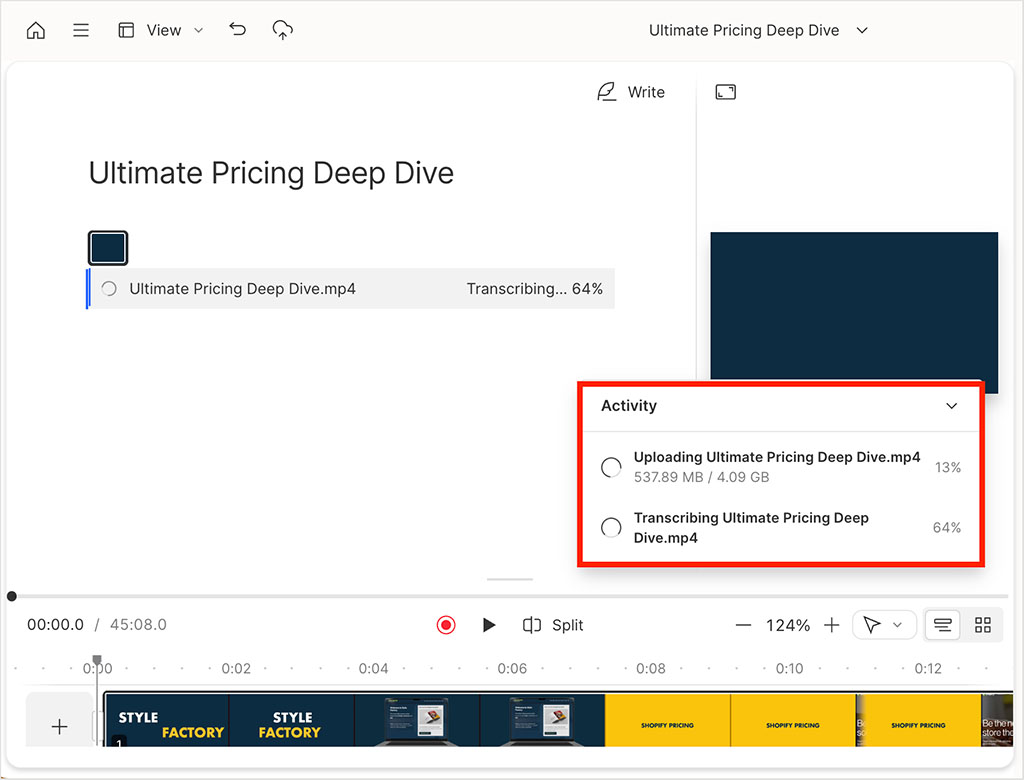The height and width of the screenshot is (780, 1024).
Task: Select the pointer tool above the timeline
Action: (872, 623)
